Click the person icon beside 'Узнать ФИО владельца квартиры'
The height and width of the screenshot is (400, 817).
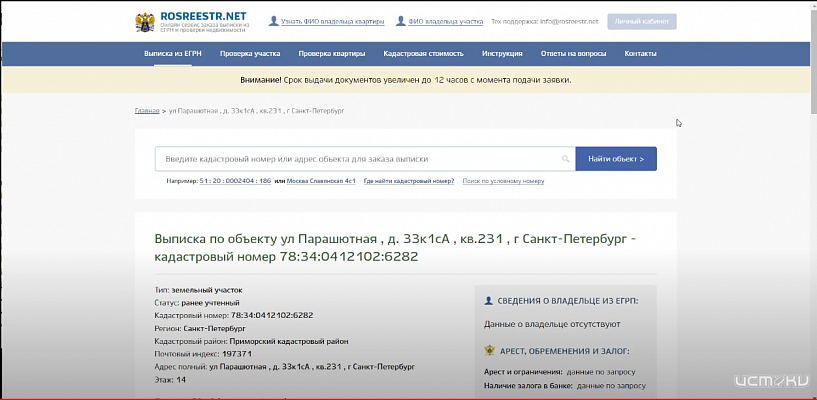tap(272, 20)
